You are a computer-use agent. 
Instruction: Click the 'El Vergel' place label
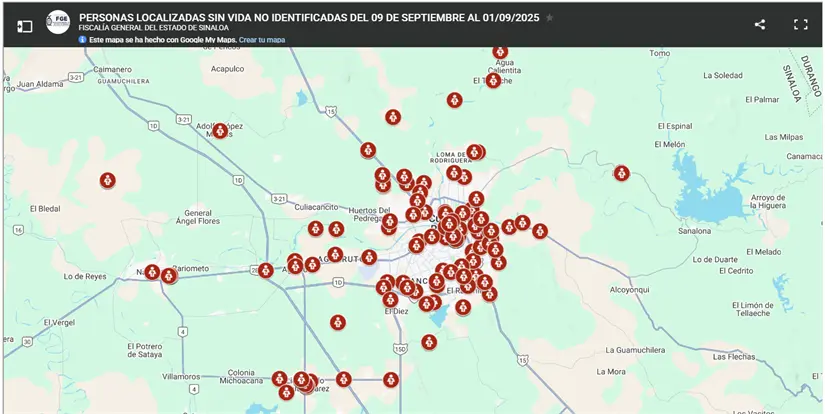(x=59, y=322)
